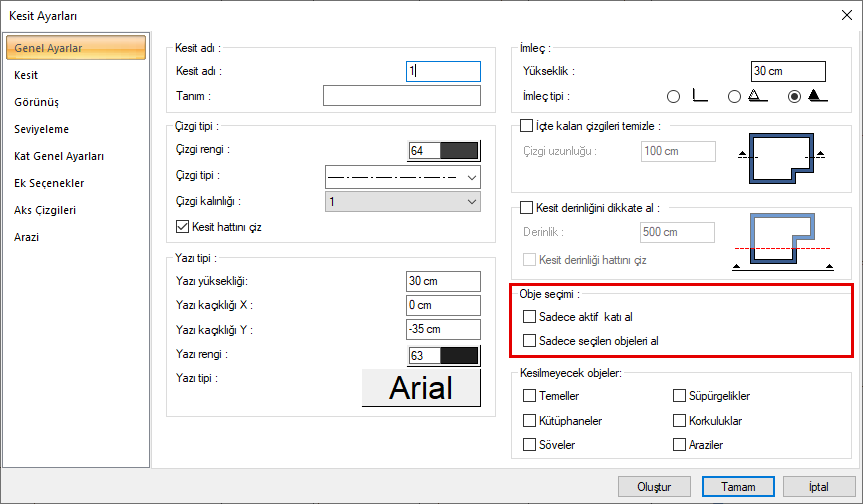Click the section depth preview diagram
The height and width of the screenshot is (504, 863).
pyautogui.click(x=780, y=241)
